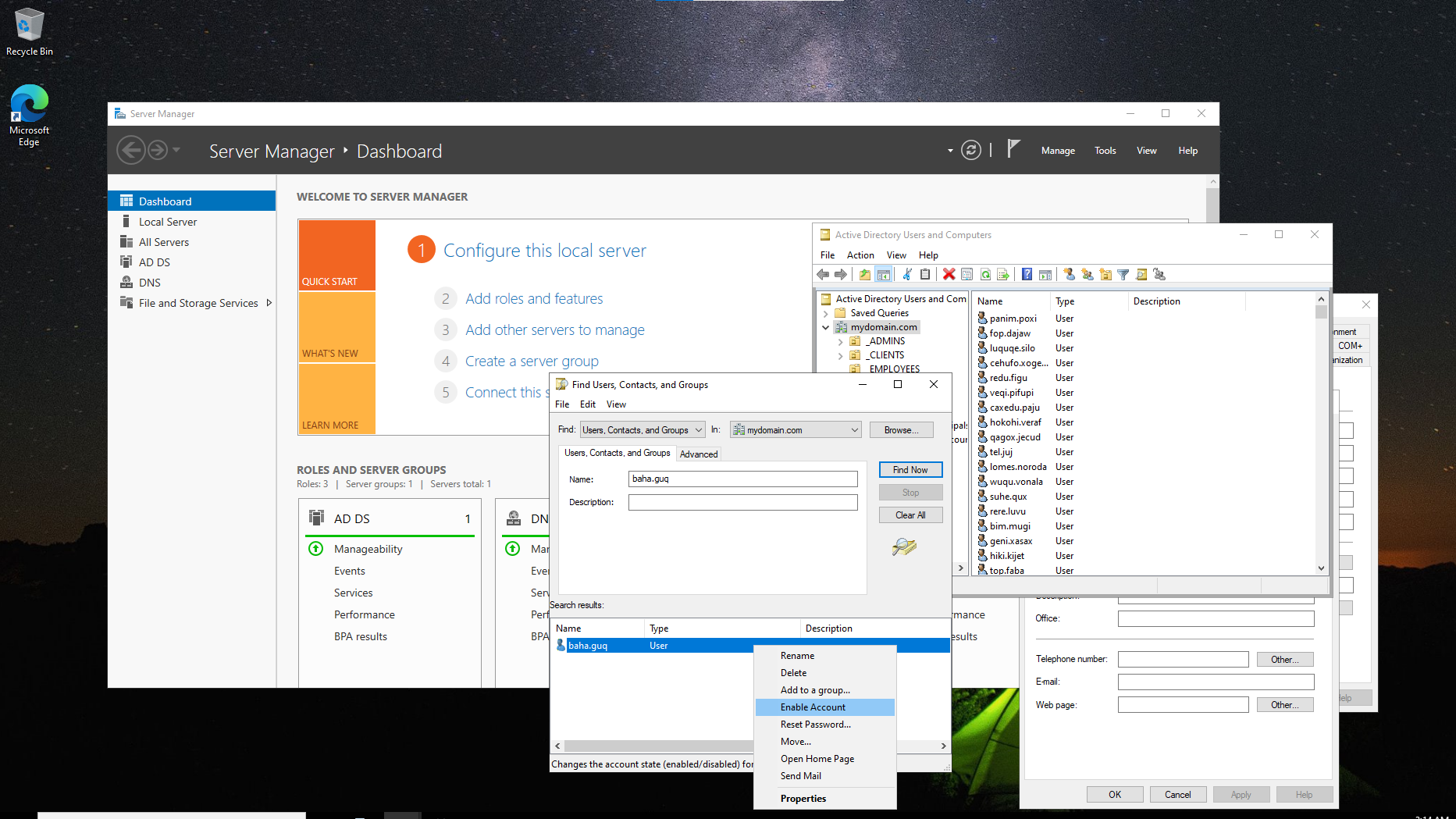Click the Name field containing baha.guq
The height and width of the screenshot is (819, 1456).
[x=742, y=479]
